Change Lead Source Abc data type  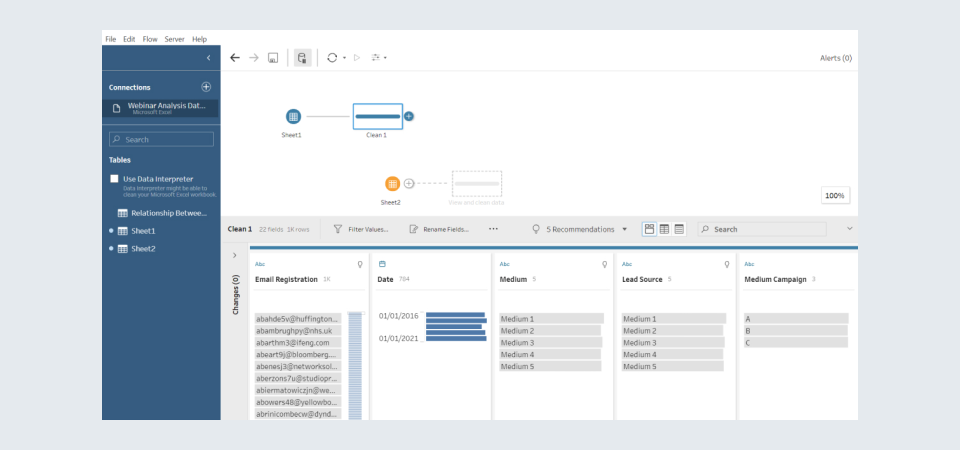[x=627, y=264]
